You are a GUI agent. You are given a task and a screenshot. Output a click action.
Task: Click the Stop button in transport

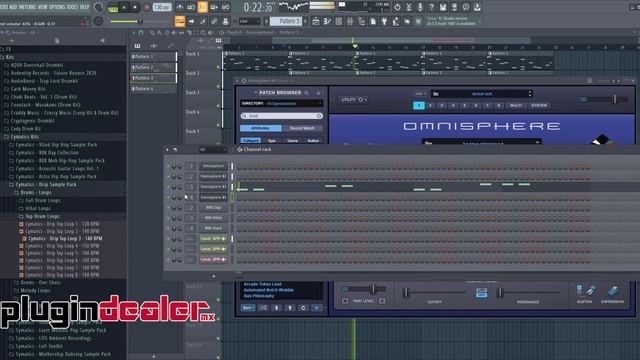click(135, 7)
